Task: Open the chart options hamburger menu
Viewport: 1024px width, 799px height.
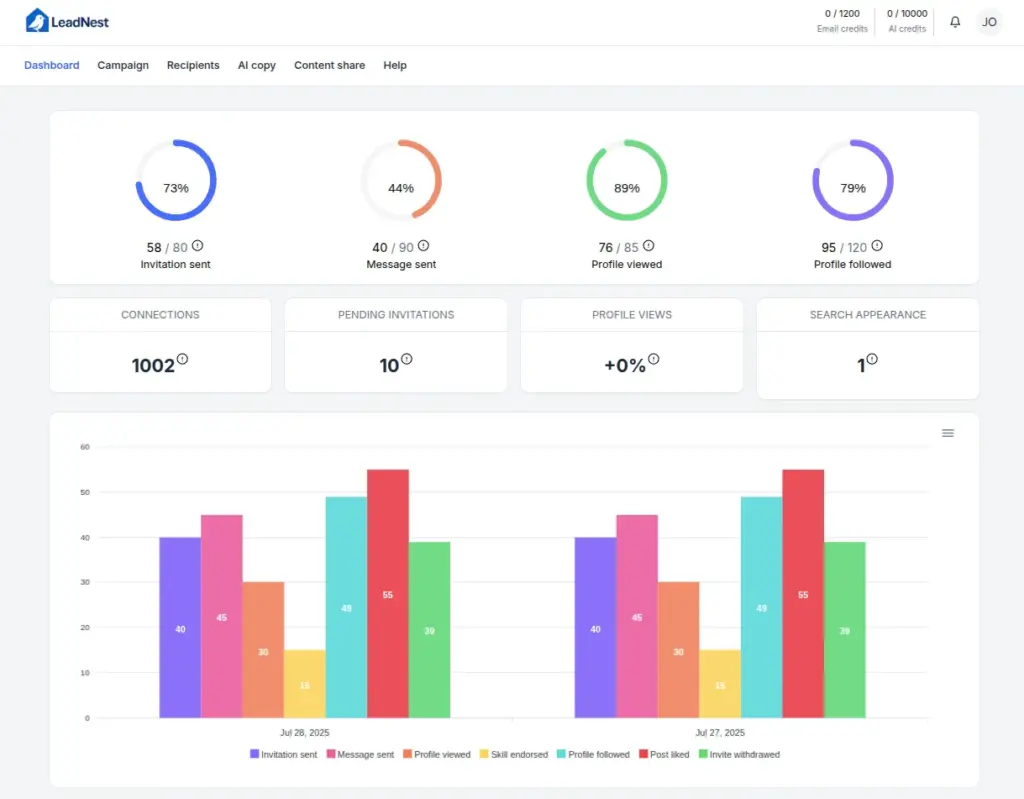Action: point(948,433)
